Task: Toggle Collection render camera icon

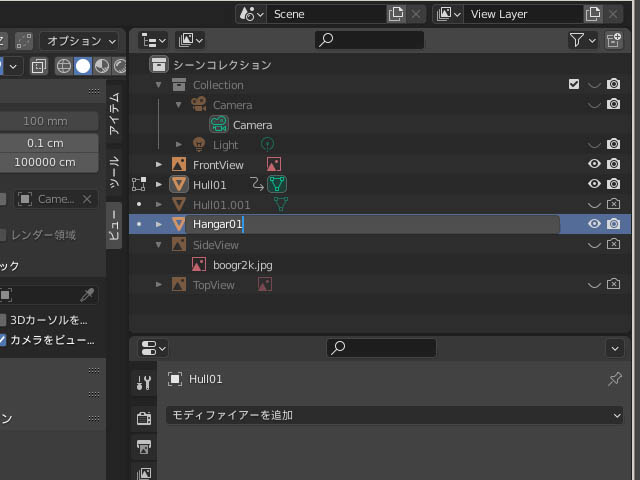Action: pos(613,84)
